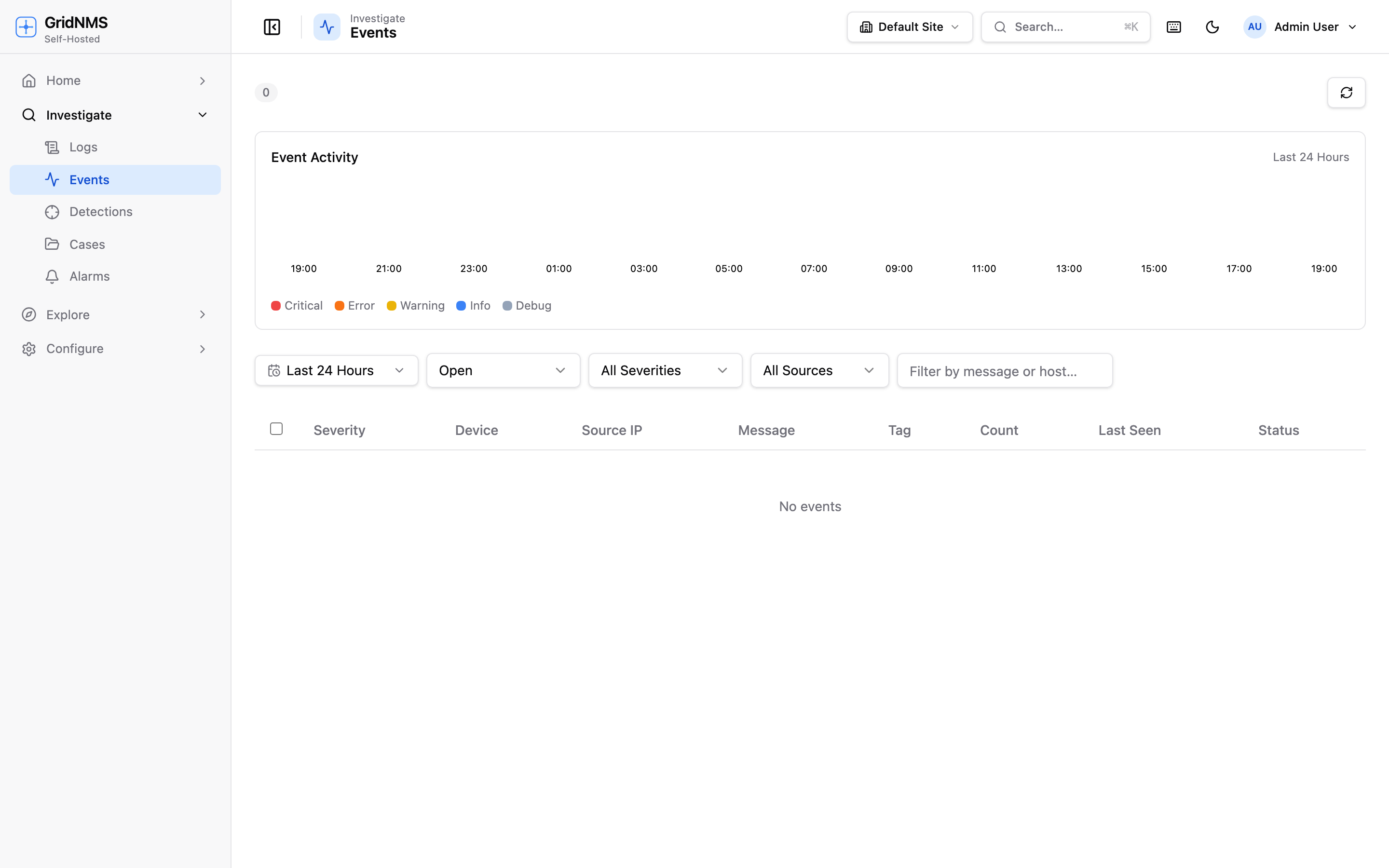Click the Alarms bell icon
1389x868 pixels.
tap(52, 277)
